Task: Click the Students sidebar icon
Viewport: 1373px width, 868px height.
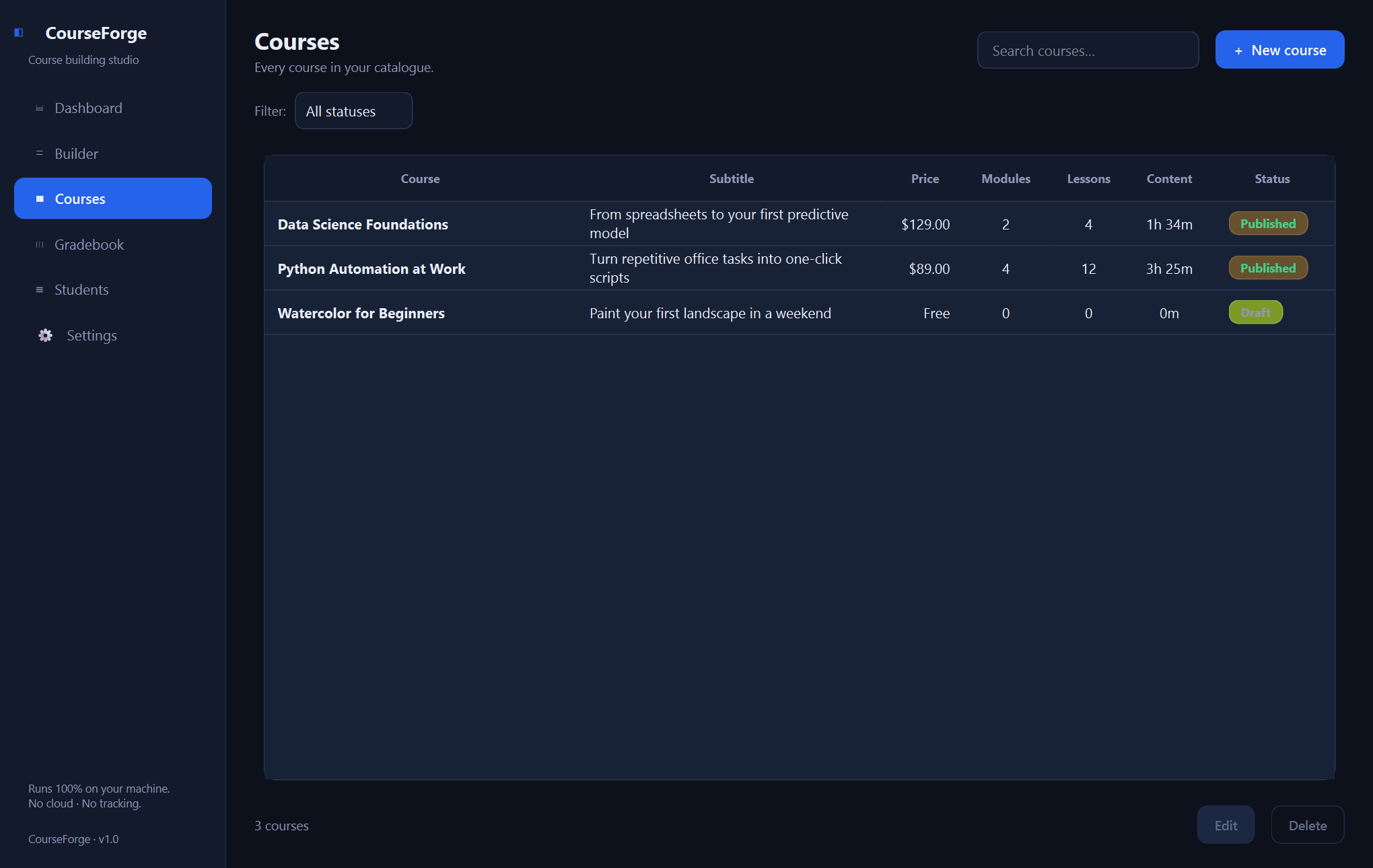Action: tap(40, 290)
